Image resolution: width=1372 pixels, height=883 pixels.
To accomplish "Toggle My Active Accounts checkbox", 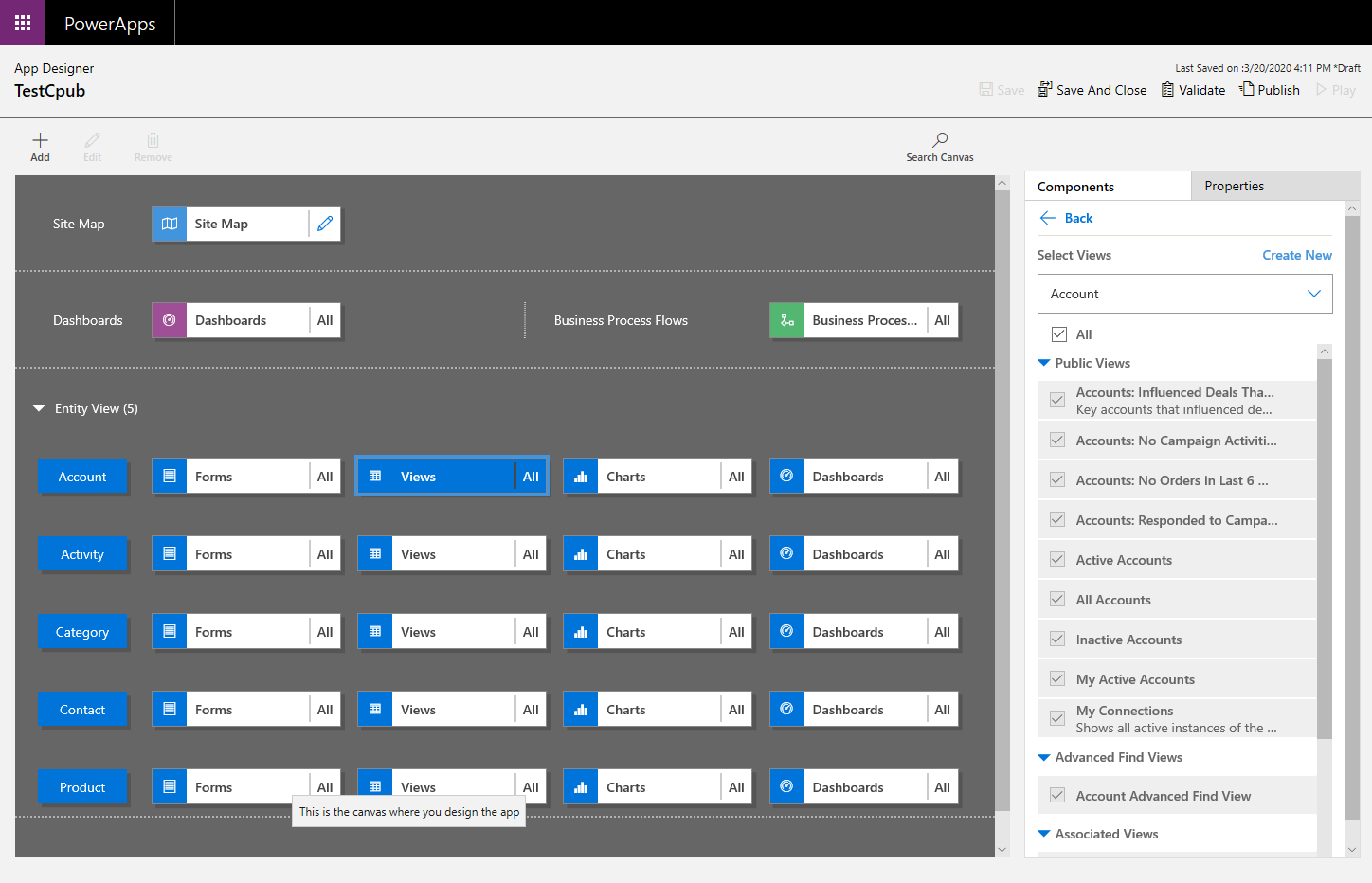I will 1057,679.
